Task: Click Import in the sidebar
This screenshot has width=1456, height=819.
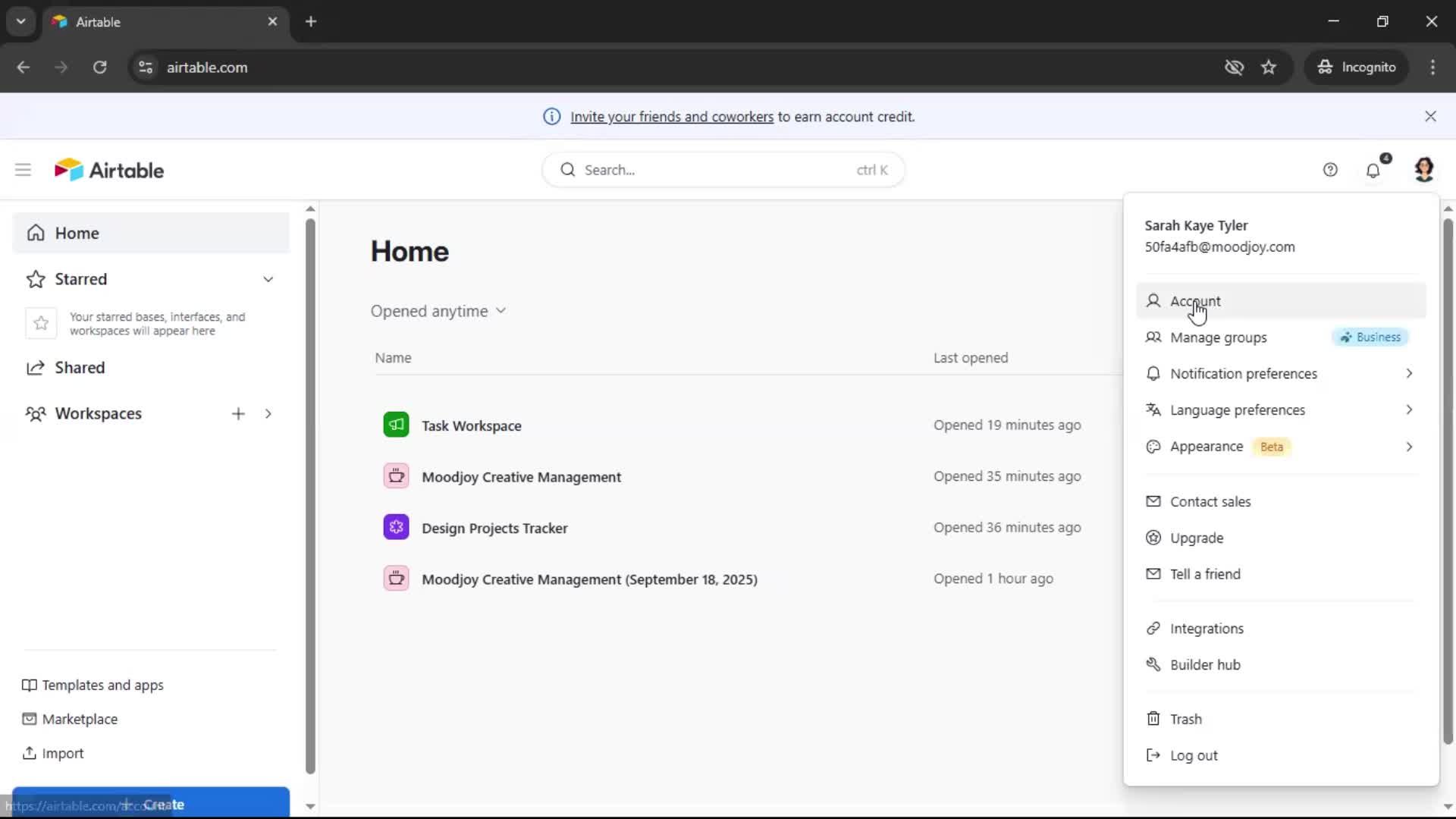Action: [x=53, y=753]
